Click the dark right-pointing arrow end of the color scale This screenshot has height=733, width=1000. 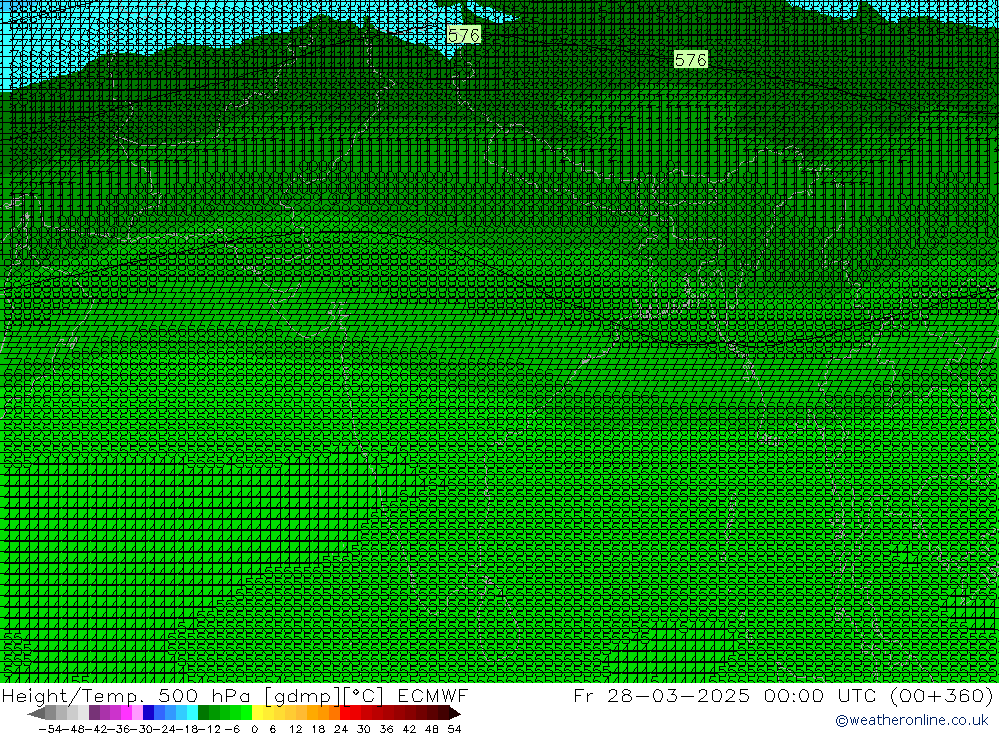pyautogui.click(x=455, y=713)
